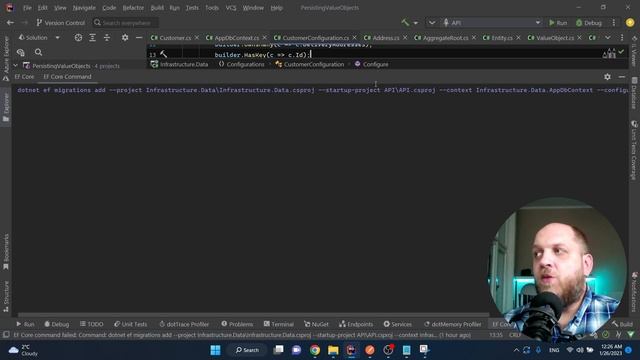Viewport: 640px width, 360px height.
Task: Expand the build hammer dropdown arrow
Action: coord(416,23)
